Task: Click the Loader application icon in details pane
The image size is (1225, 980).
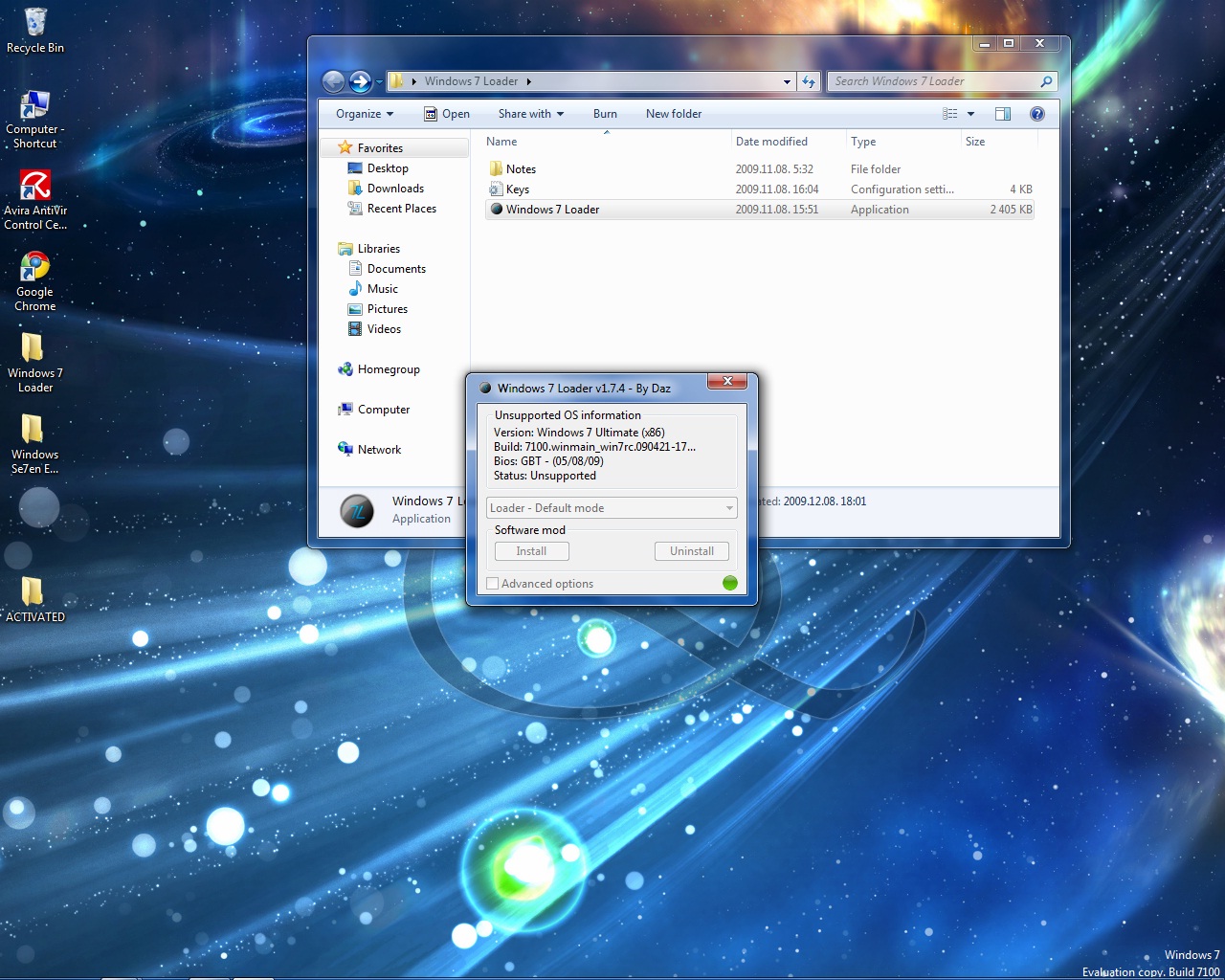Action: [357, 511]
